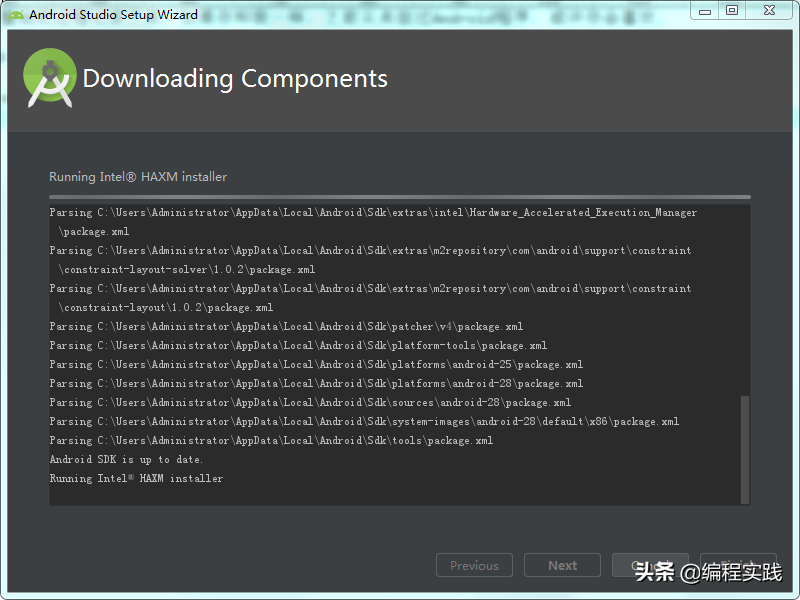Click the Hardware_Accelerated_Execution_Manager log line
800x600 pixels.
373,222
